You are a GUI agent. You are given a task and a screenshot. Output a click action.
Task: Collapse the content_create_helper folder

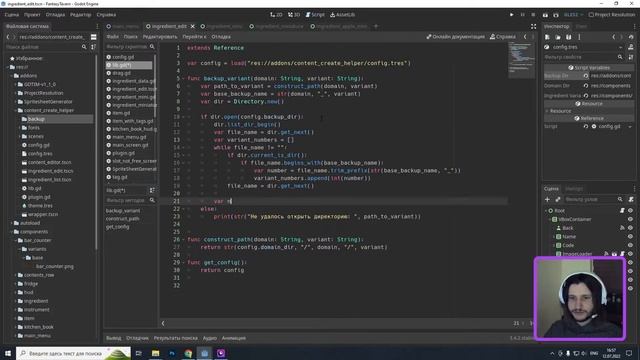[x=16, y=111]
